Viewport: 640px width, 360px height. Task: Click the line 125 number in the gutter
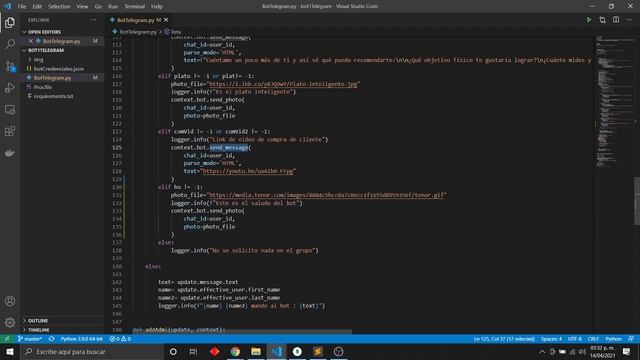pyautogui.click(x=117, y=147)
